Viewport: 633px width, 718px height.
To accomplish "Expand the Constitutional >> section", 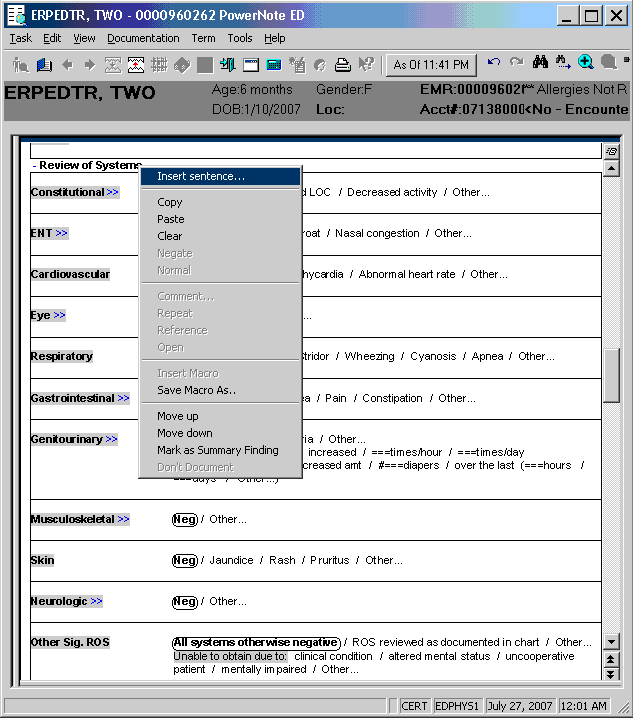I will tap(112, 192).
